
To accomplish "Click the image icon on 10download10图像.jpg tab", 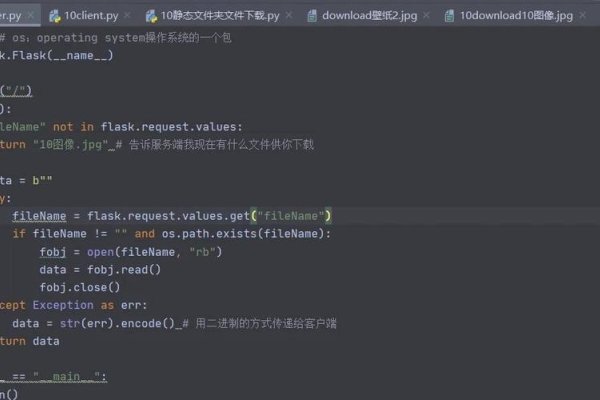I will pyautogui.click(x=450, y=16).
